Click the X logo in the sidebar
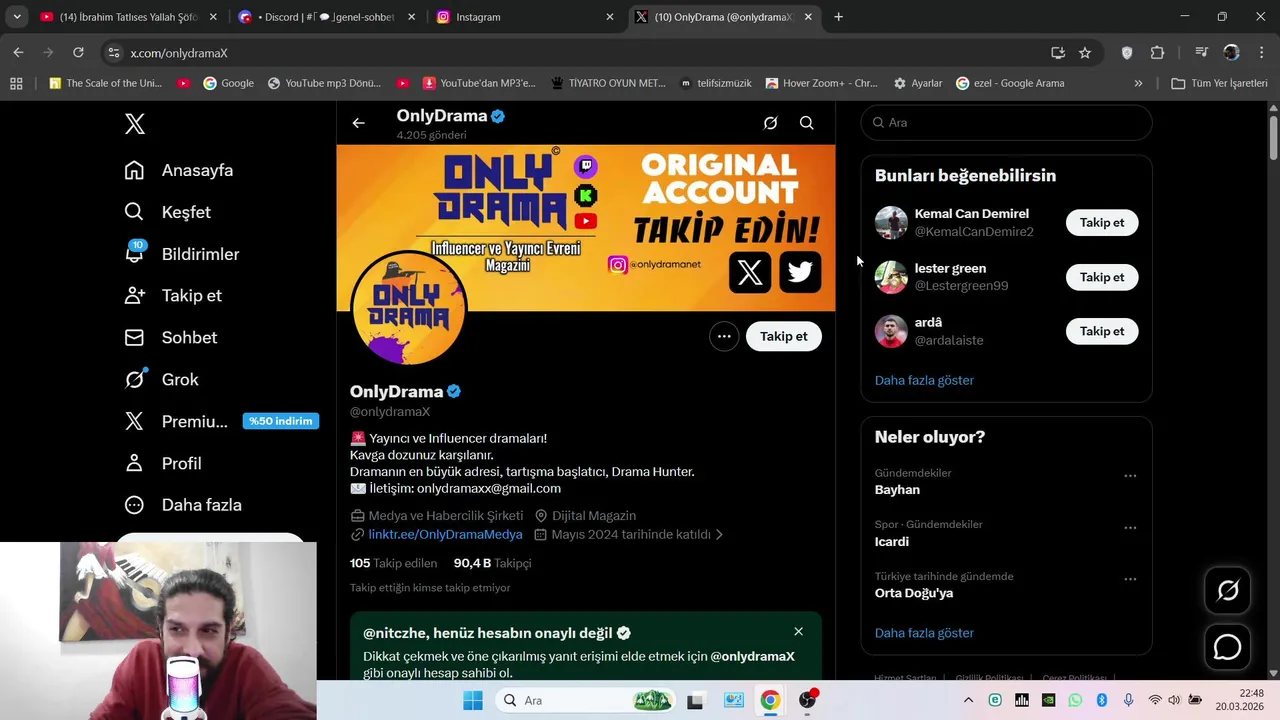 [135, 124]
